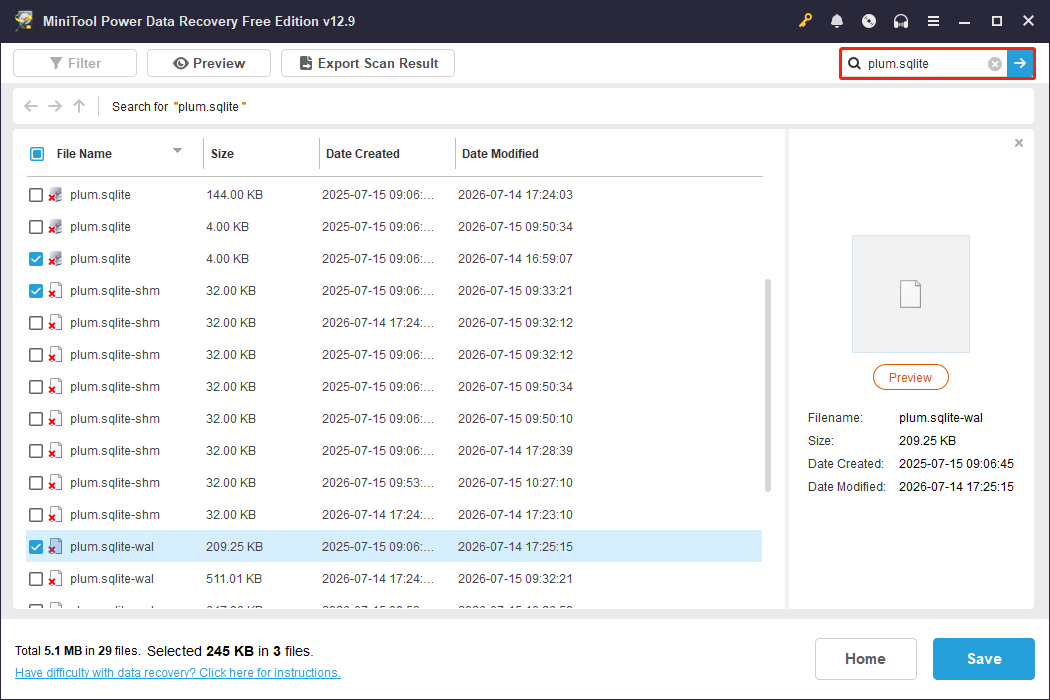1050x700 pixels.
Task: Click the magnifier icon in search box
Action: (x=854, y=64)
